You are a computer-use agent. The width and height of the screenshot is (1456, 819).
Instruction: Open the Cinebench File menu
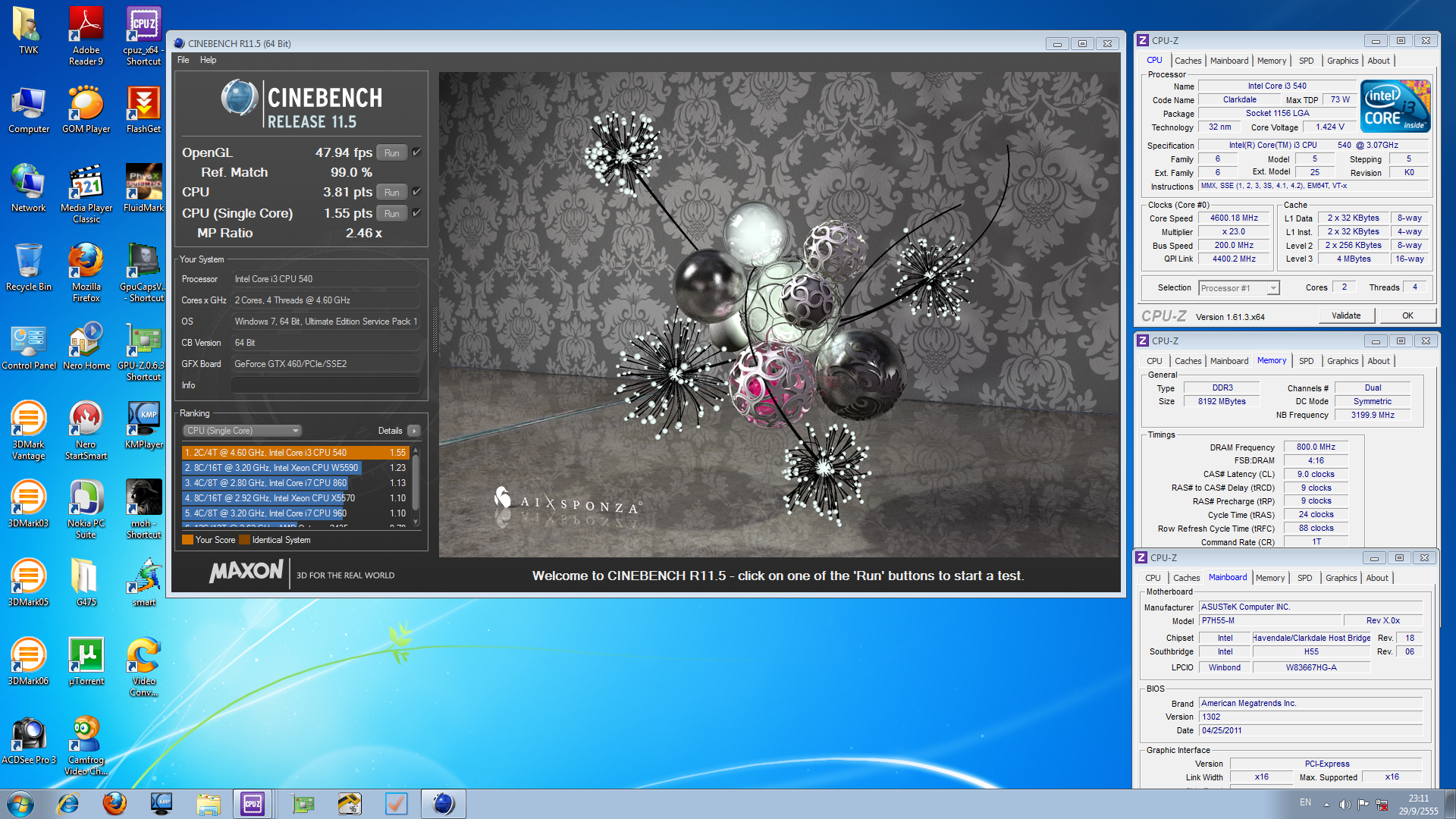[183, 60]
